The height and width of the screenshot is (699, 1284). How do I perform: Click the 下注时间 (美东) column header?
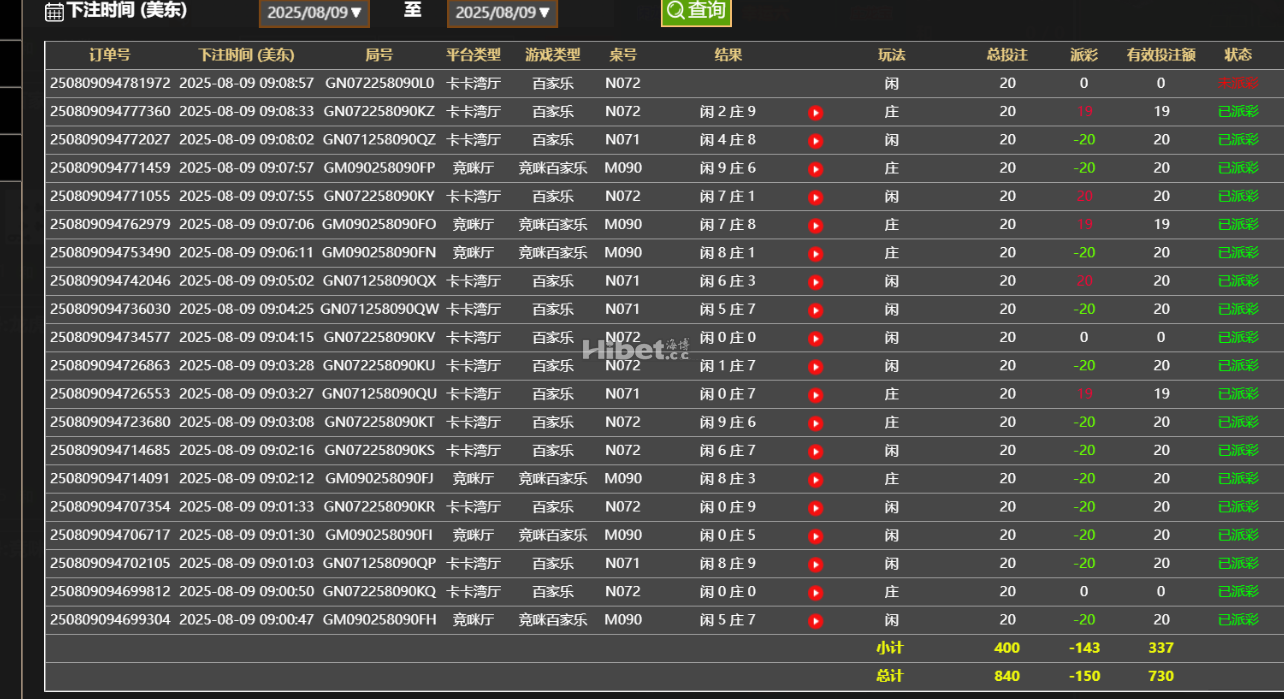[256, 55]
